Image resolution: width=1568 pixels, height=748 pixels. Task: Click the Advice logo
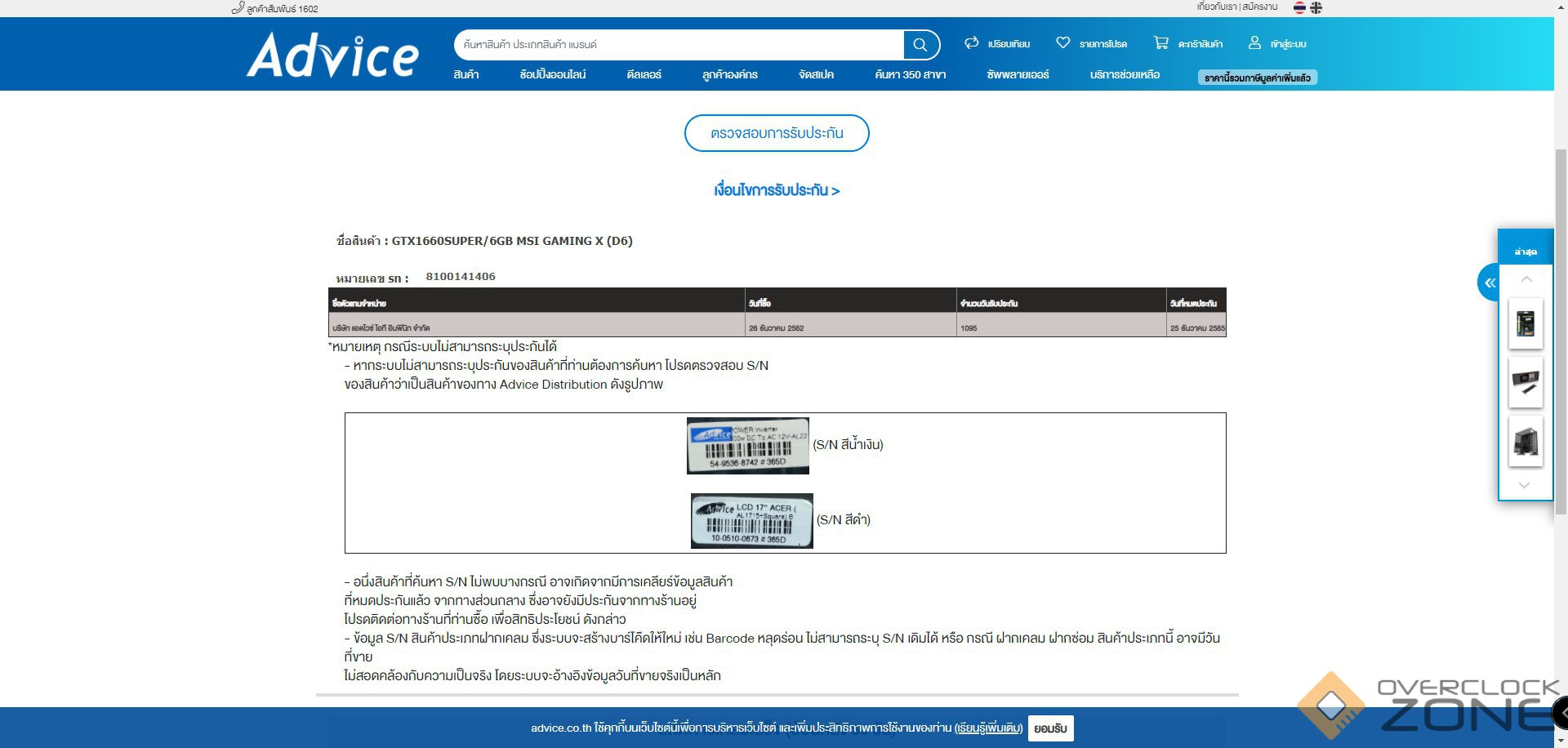pos(332,54)
